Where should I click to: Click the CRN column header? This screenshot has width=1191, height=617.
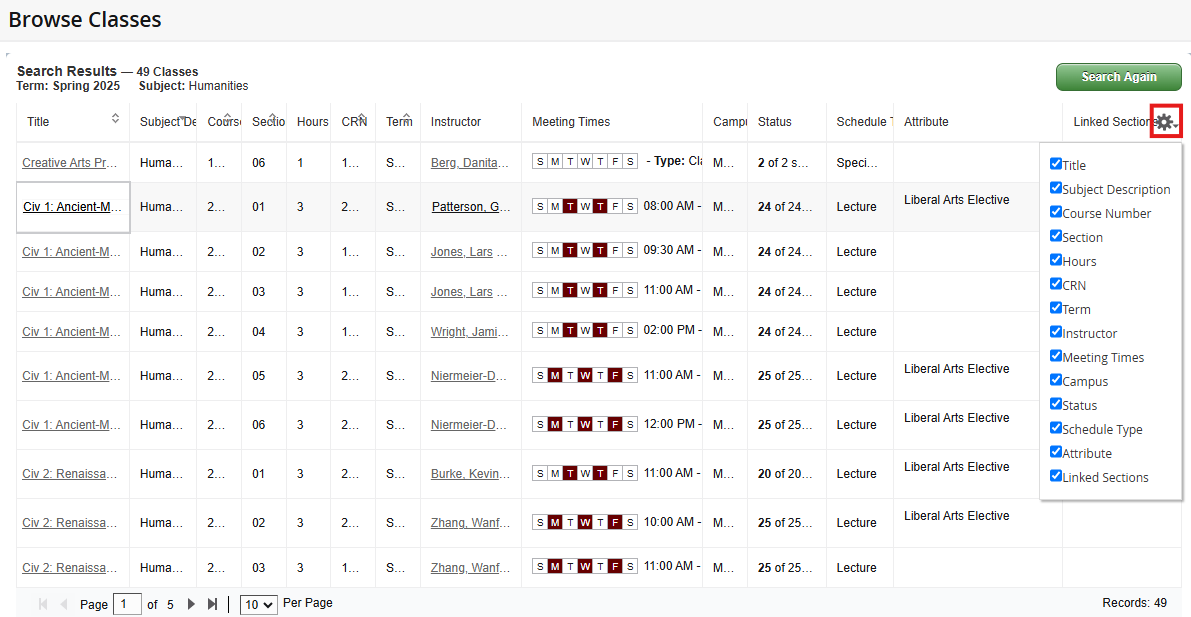(354, 122)
